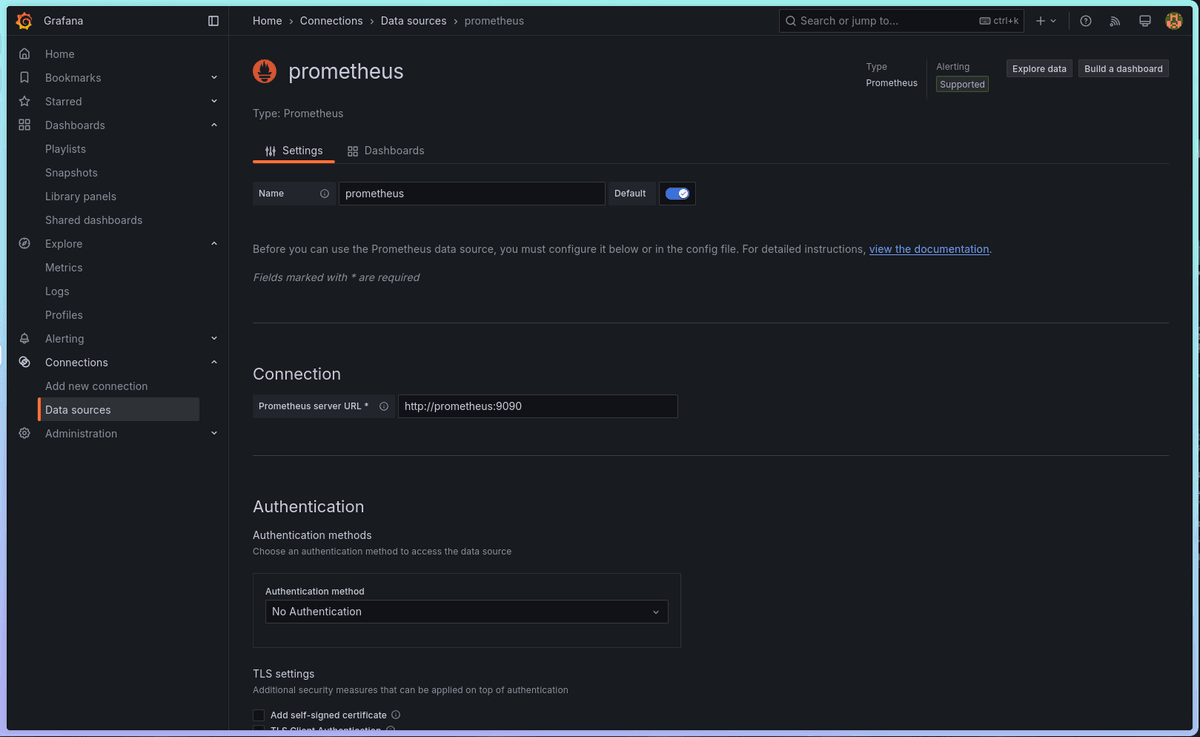This screenshot has width=1200, height=737.
Task: Select Add new connection in sidebar
Action: pyautogui.click(x=96, y=386)
